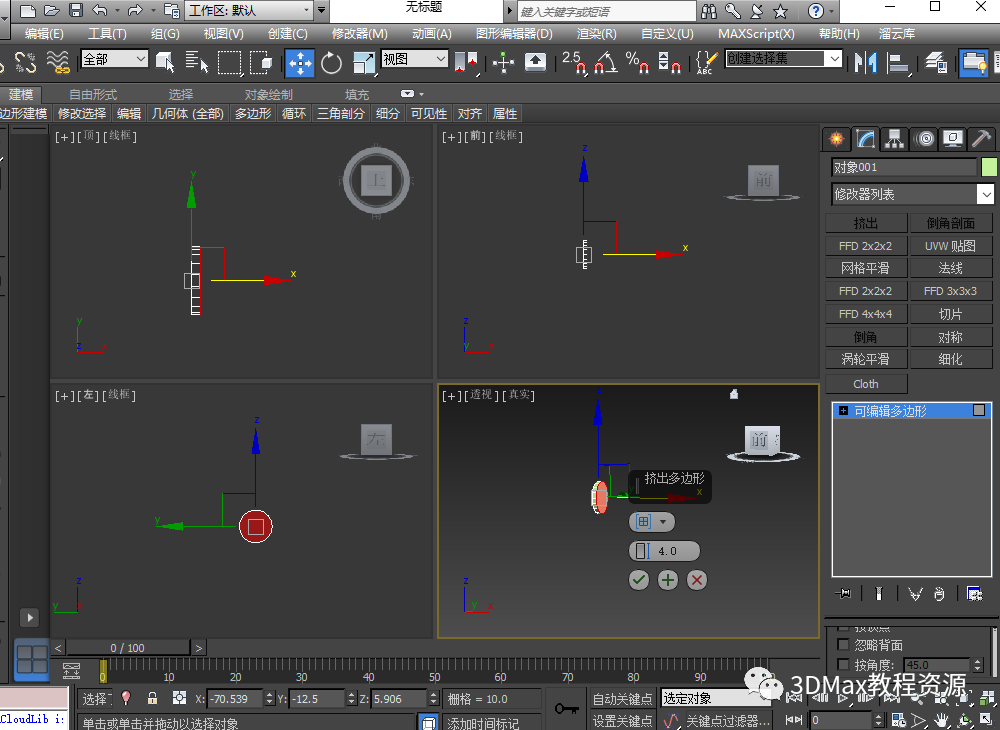Click the green object color swatch
1000x730 pixels.
pos(989,167)
